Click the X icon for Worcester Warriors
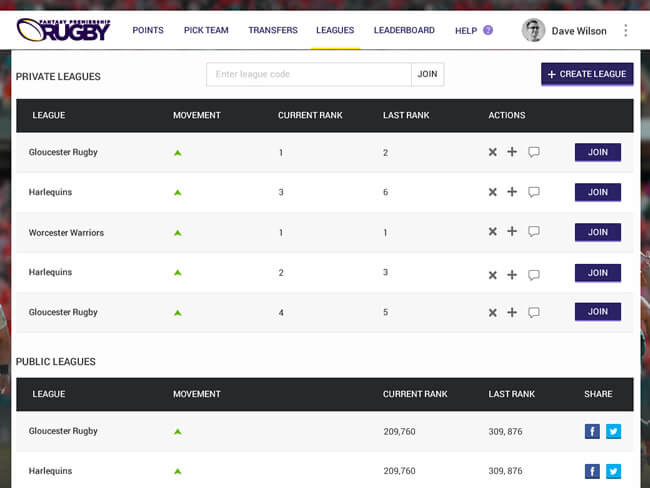 (x=492, y=231)
